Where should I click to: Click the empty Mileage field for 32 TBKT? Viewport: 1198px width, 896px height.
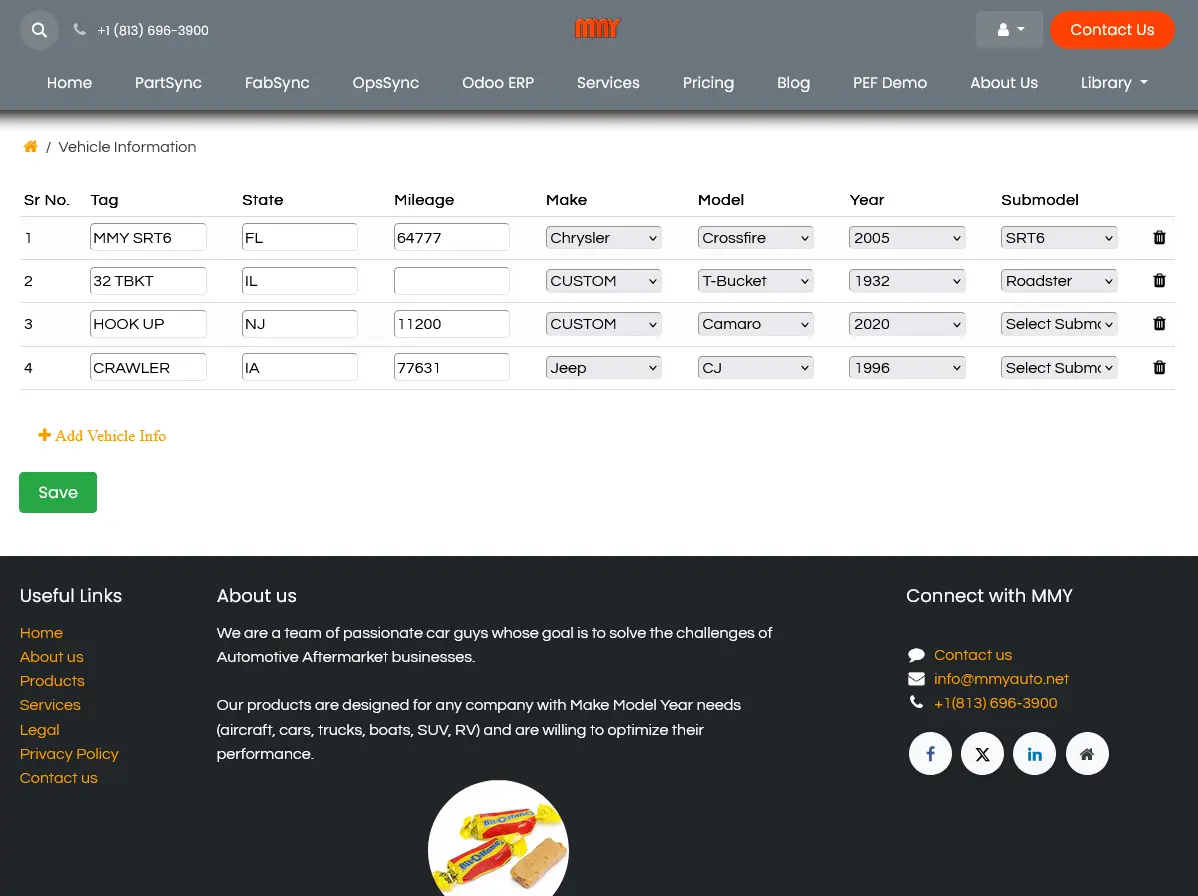(451, 281)
